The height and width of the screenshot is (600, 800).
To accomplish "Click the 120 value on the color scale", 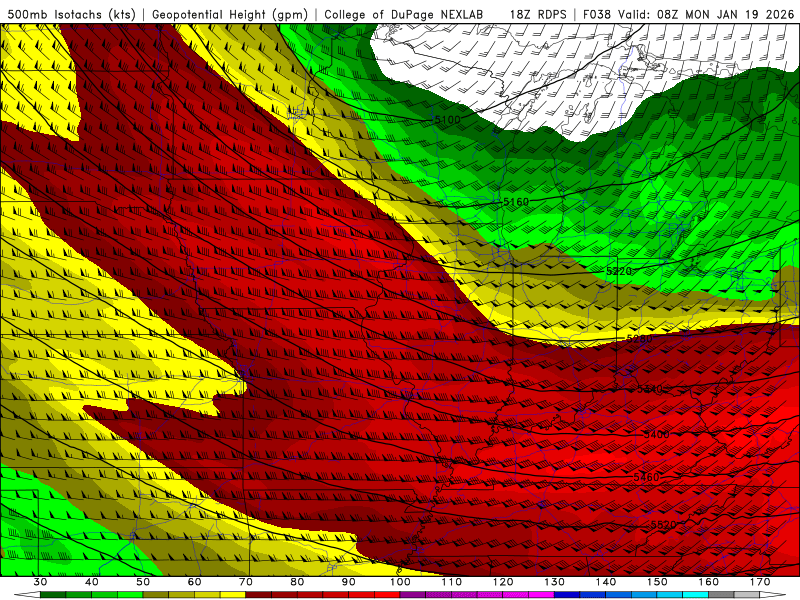I will (x=503, y=582).
